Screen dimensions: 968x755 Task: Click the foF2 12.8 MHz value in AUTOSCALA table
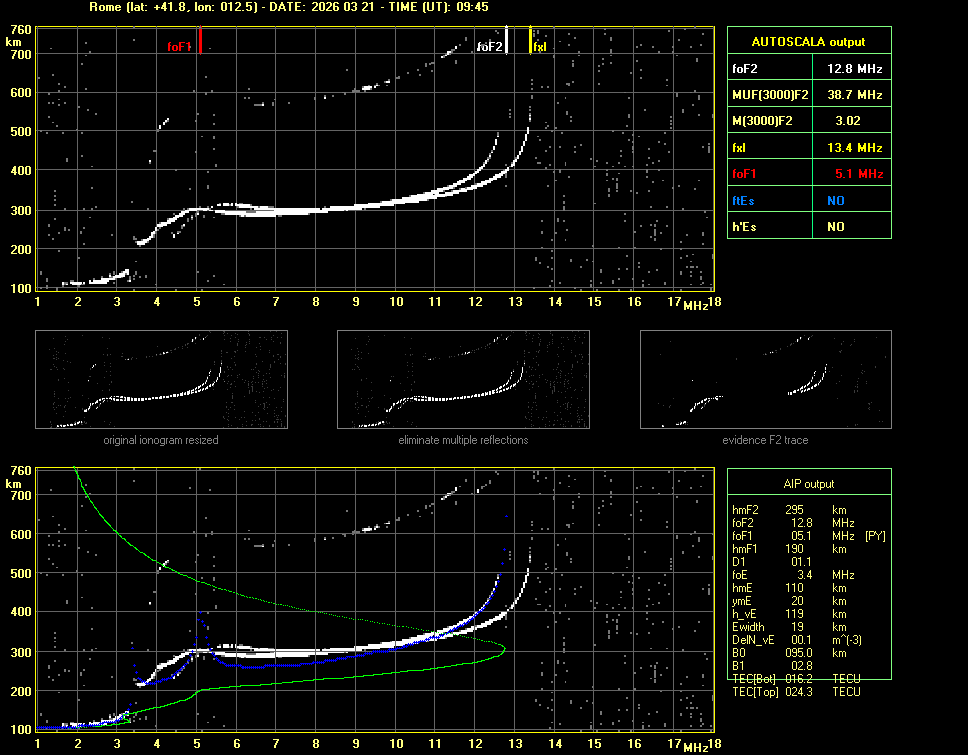(x=854, y=69)
